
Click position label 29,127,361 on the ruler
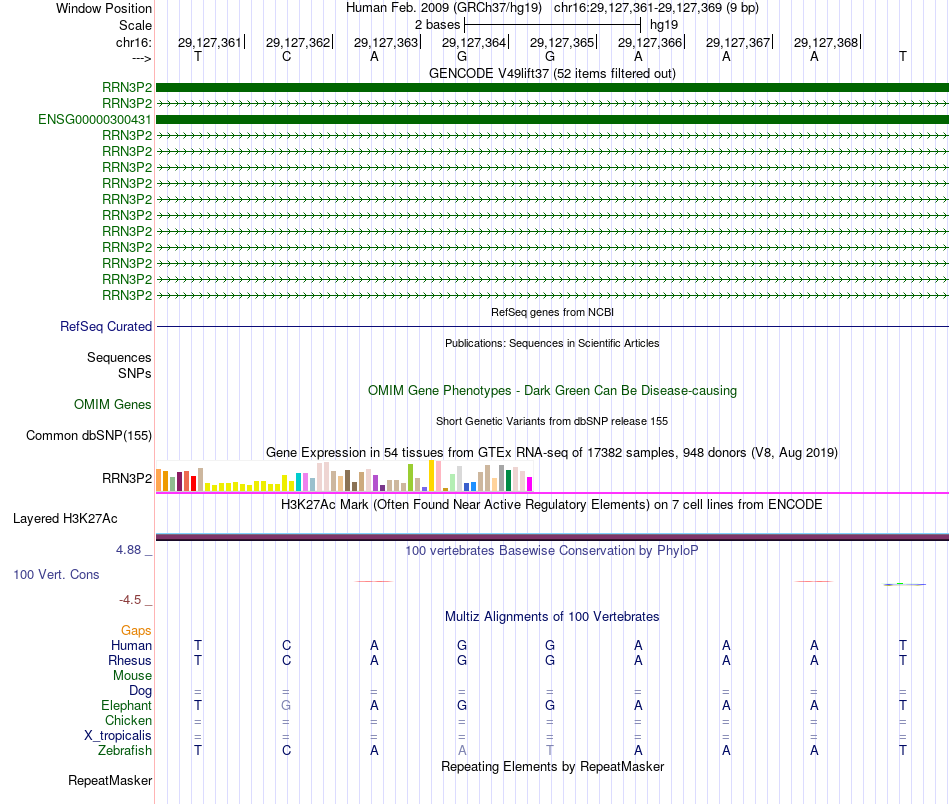pyautogui.click(x=210, y=42)
